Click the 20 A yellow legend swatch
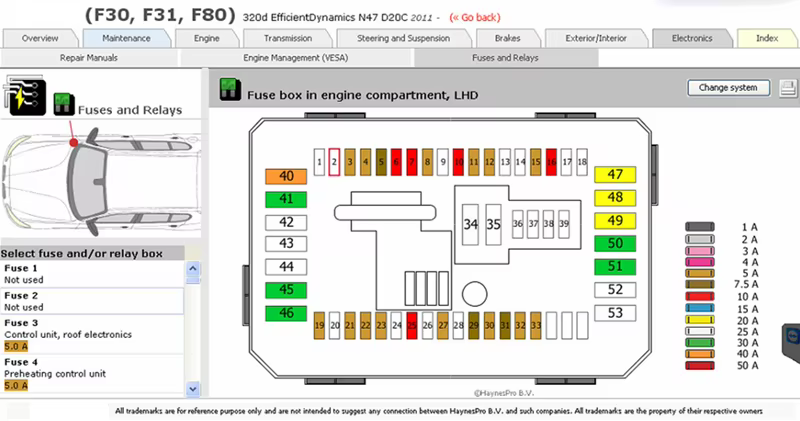The image size is (800, 421). click(699, 320)
